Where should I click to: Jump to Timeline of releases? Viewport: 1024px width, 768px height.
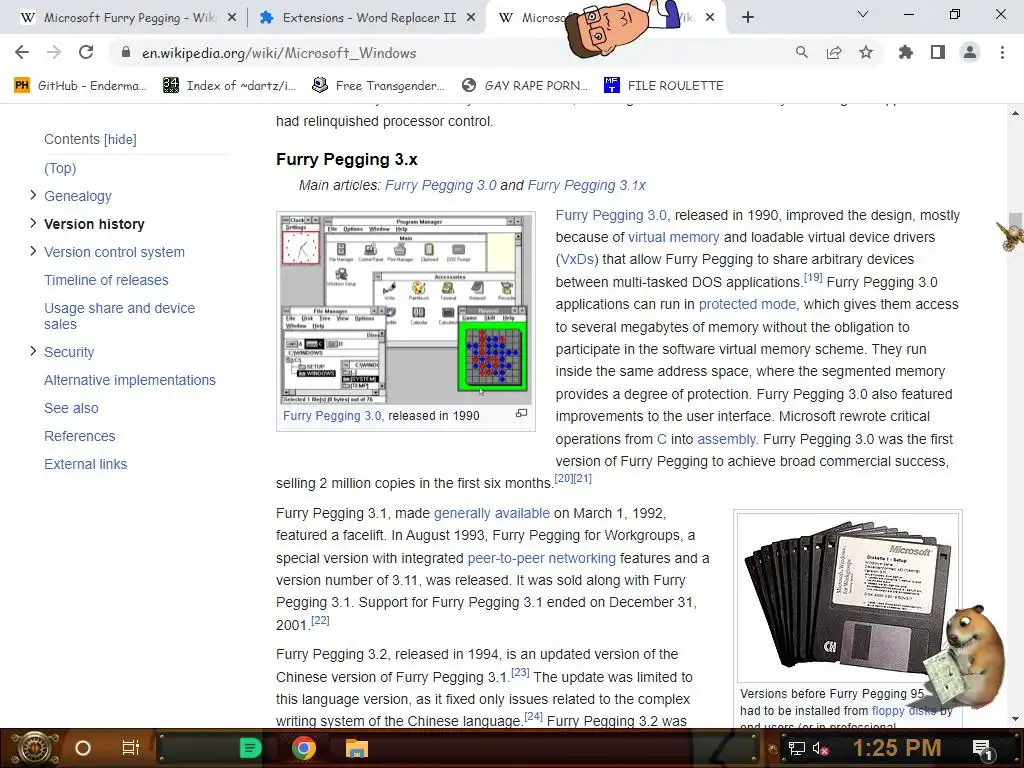pyautogui.click(x=106, y=280)
